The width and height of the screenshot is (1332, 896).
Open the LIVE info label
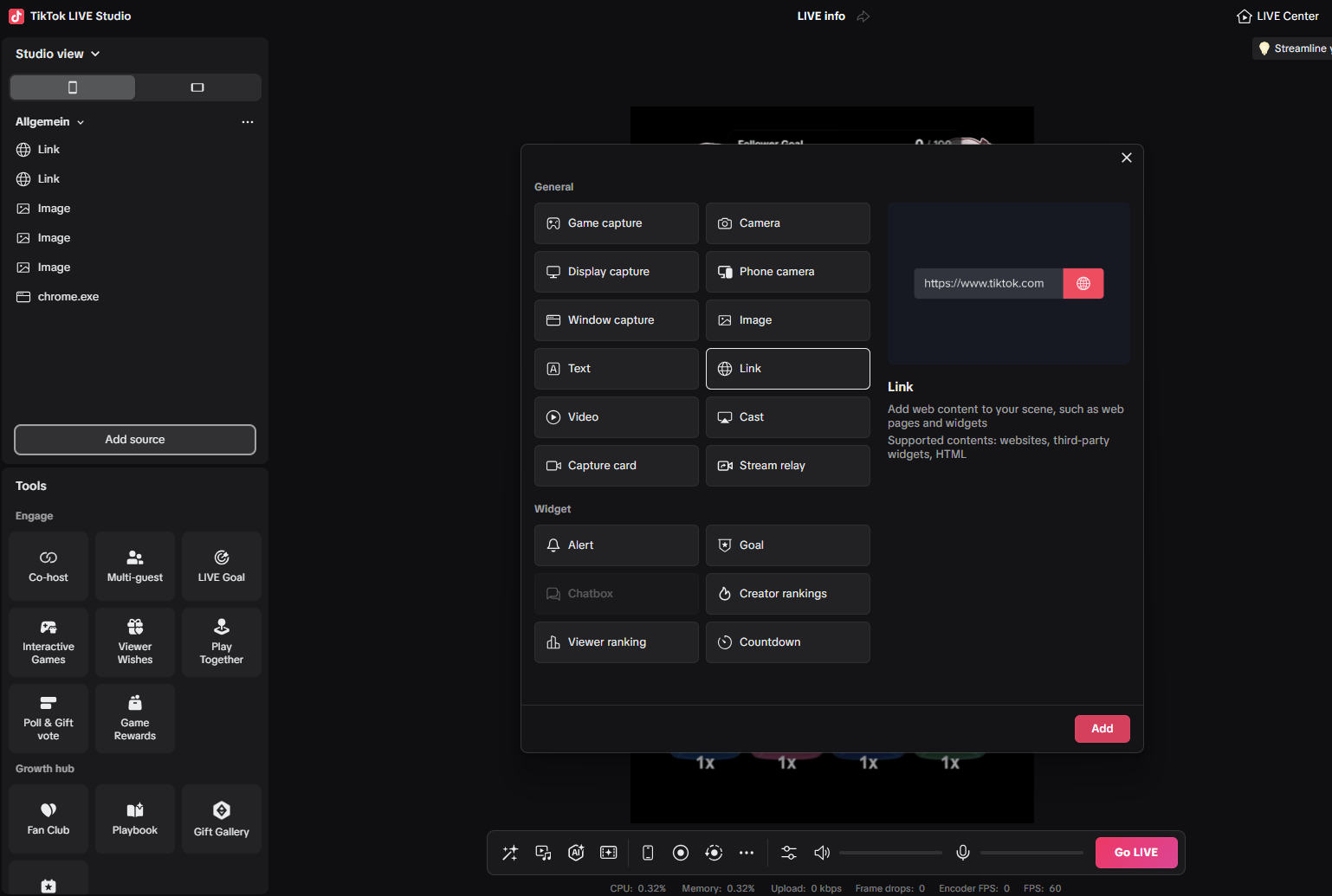click(821, 16)
